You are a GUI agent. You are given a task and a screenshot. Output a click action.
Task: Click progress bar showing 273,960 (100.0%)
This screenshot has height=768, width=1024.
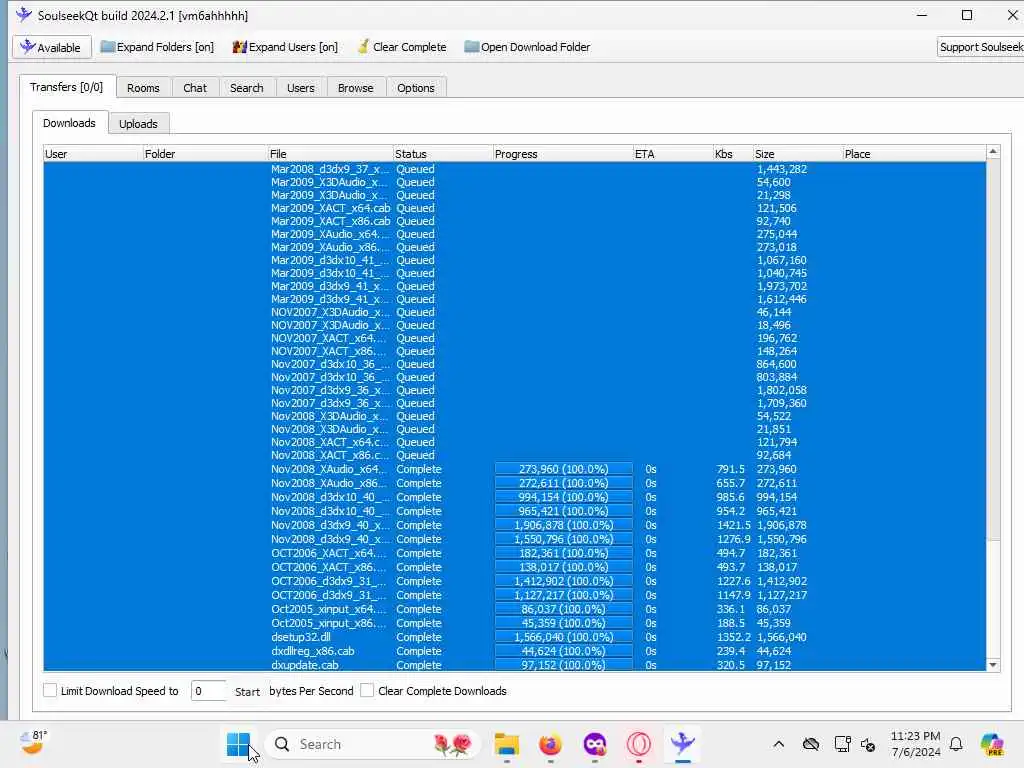pos(563,469)
